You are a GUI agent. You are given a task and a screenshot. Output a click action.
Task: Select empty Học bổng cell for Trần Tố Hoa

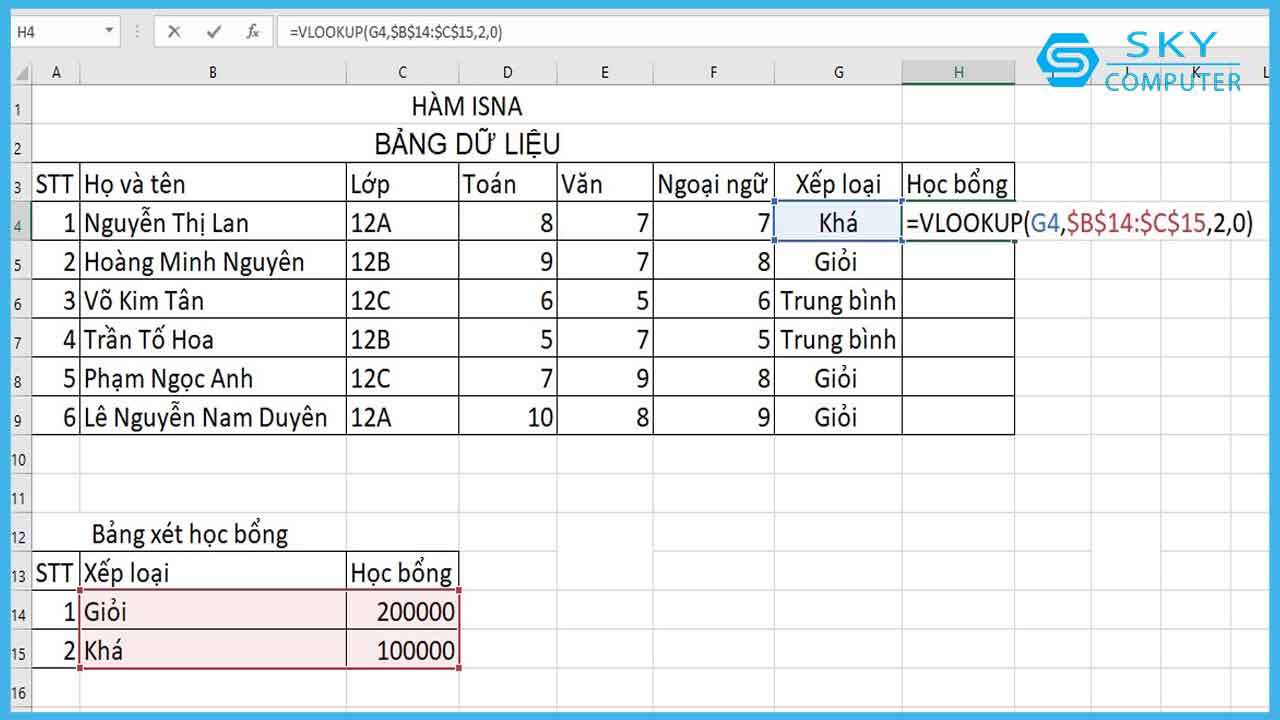[x=958, y=339]
